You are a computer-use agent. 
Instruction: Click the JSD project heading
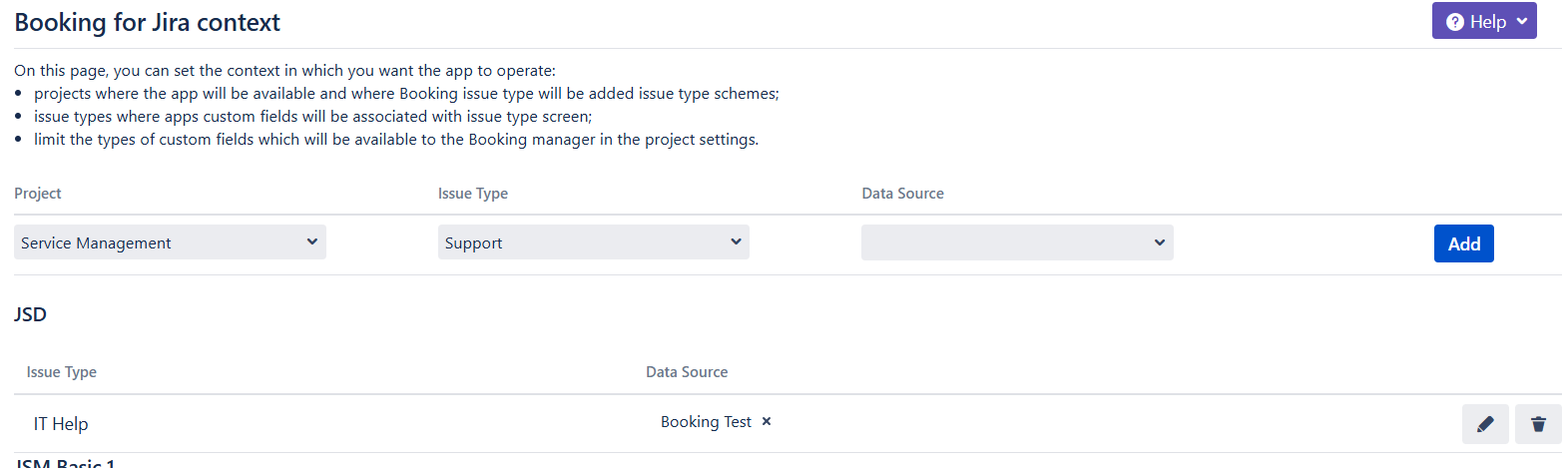(x=30, y=314)
